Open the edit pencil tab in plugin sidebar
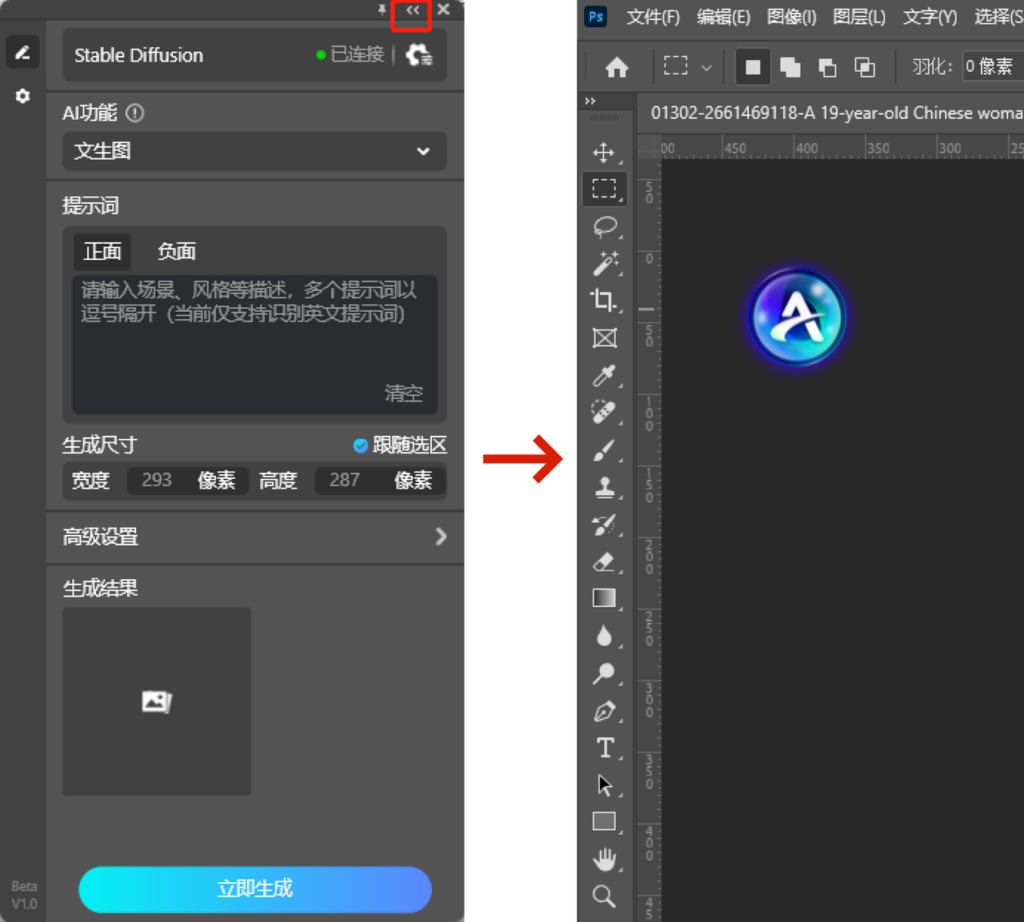 23,52
